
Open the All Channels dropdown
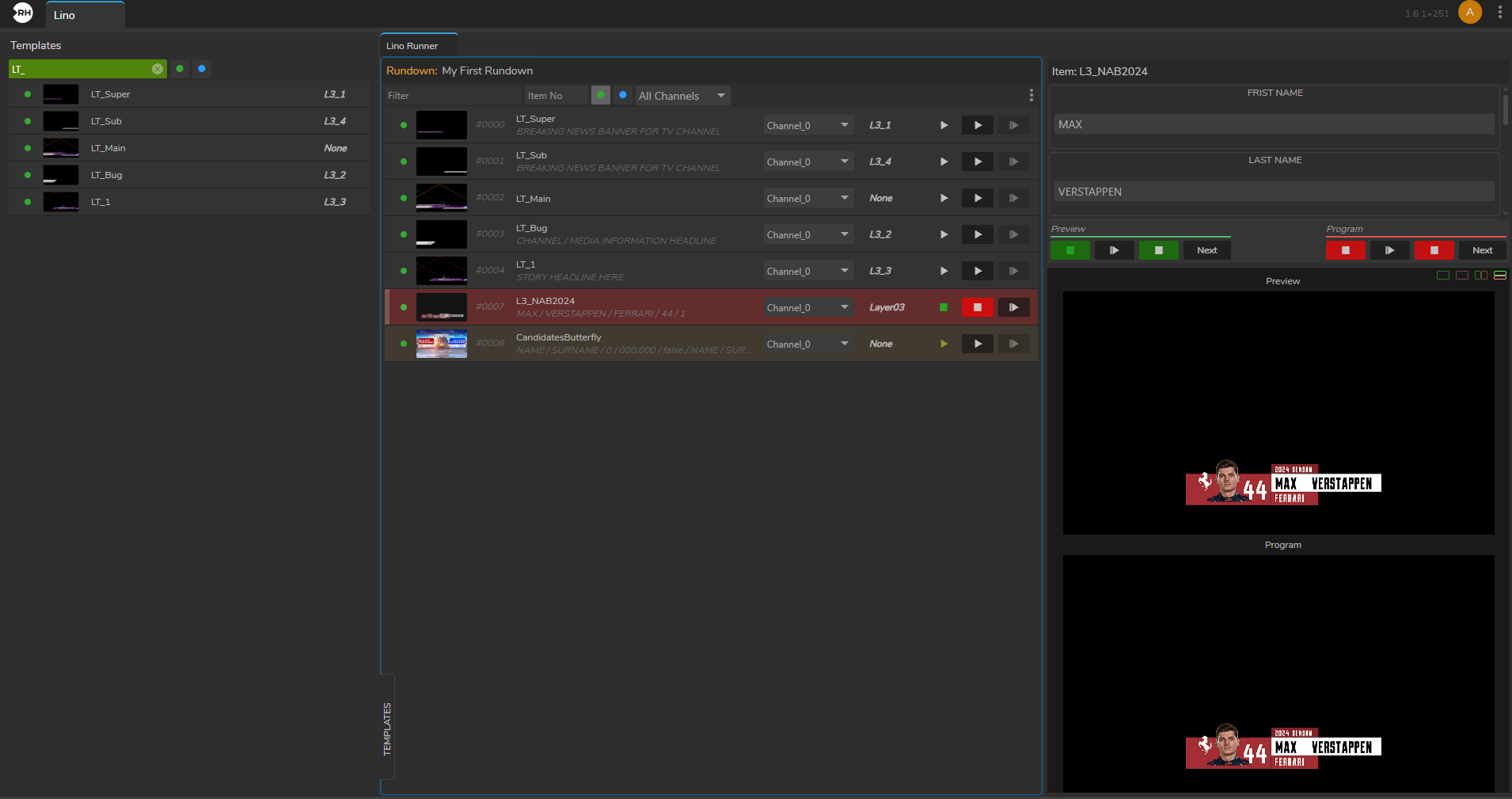point(682,96)
